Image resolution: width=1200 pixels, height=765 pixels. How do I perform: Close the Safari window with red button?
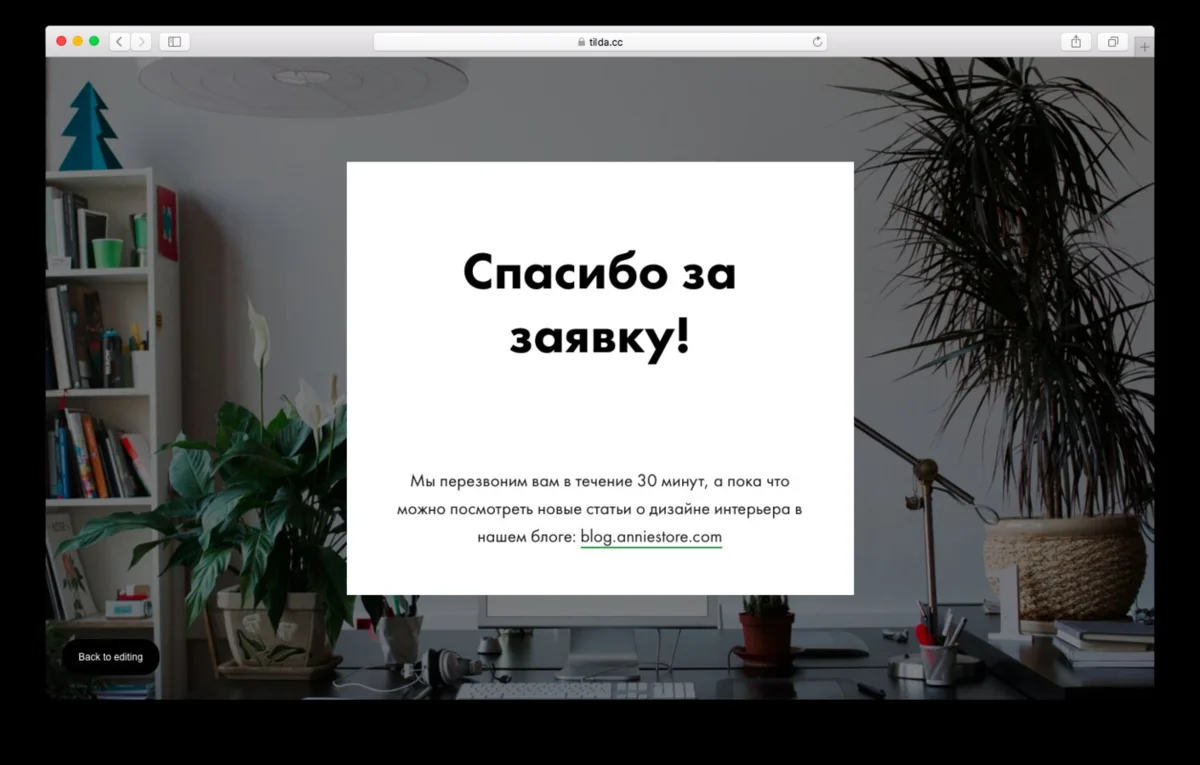click(61, 41)
